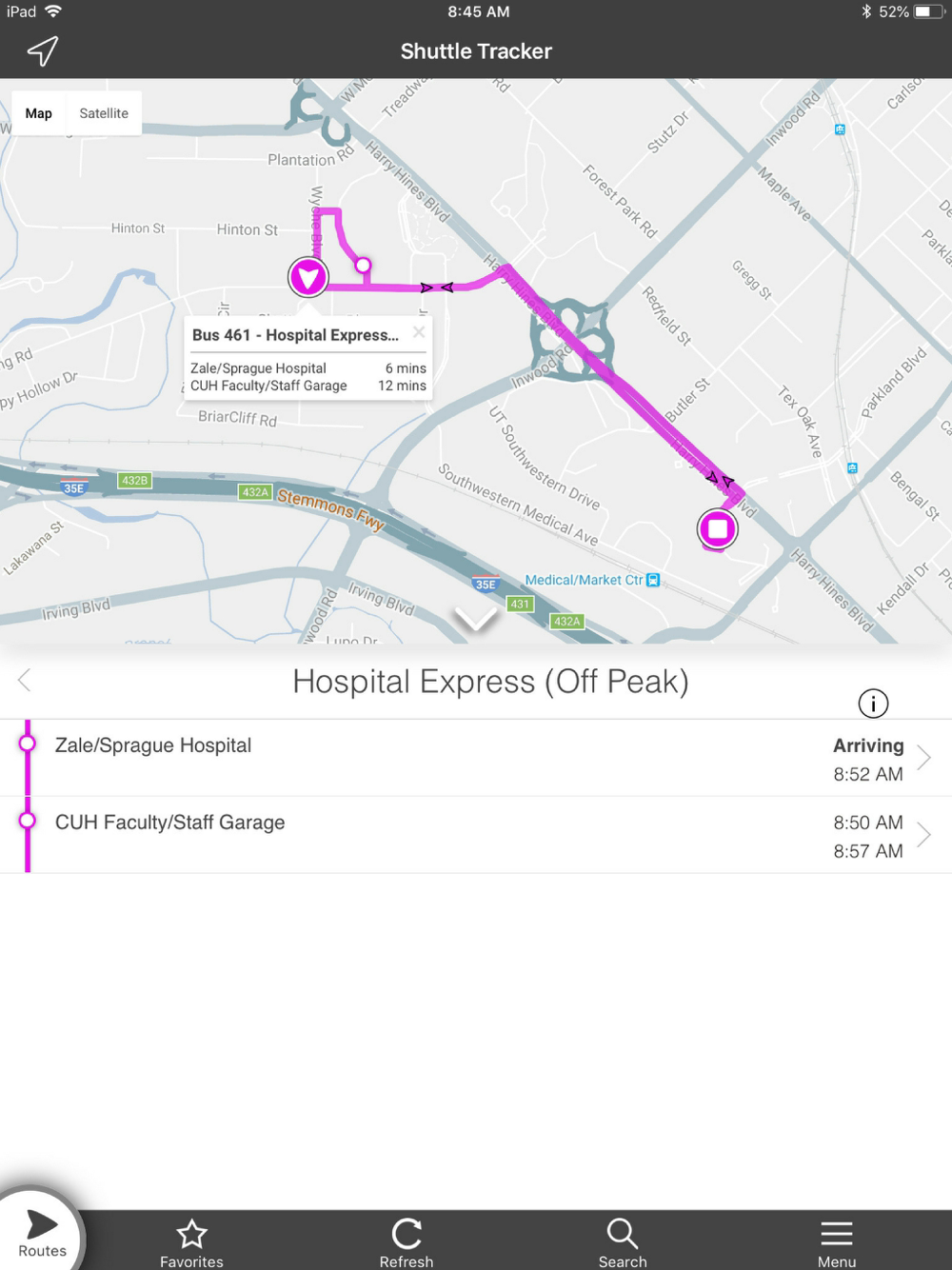The height and width of the screenshot is (1270, 952).
Task: Select CUH Faculty/Staff Garage stop row
Action: point(476,835)
